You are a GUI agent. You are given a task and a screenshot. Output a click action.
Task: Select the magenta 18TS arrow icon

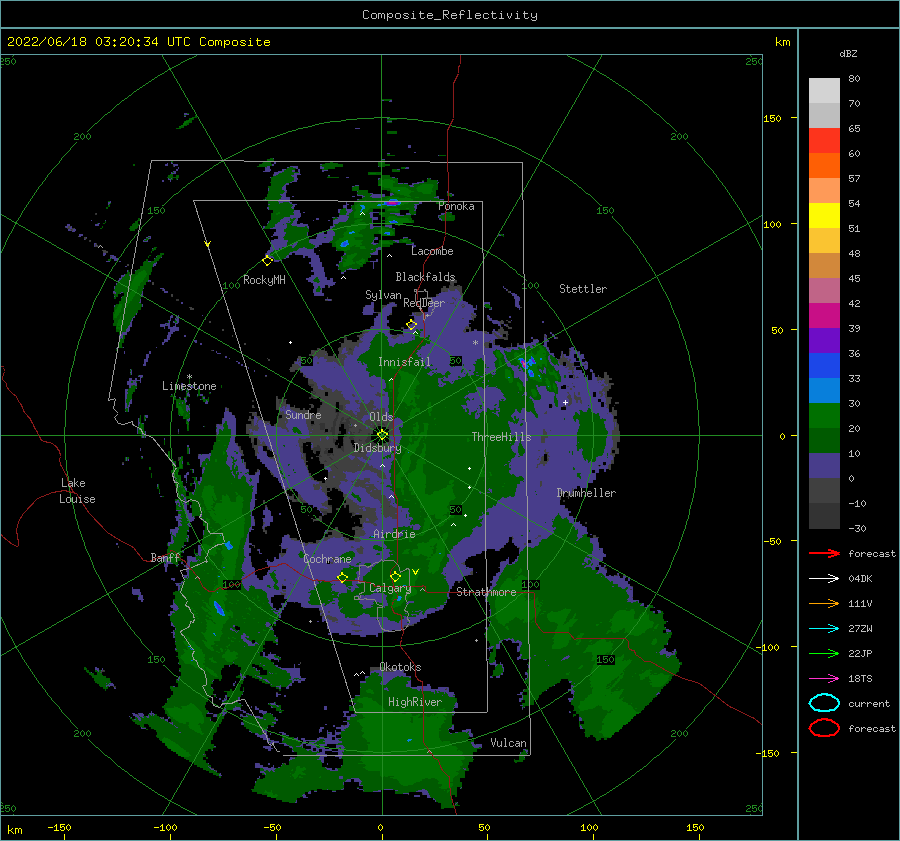click(x=824, y=679)
